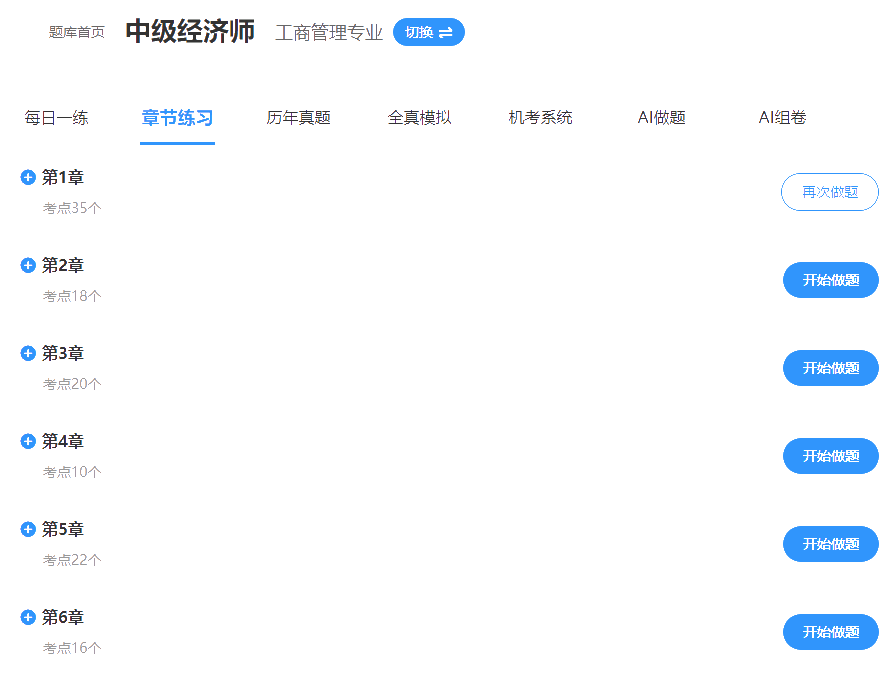The height and width of the screenshot is (673, 894).
Task: Click the 切换 subject switch icon
Action: pos(428,31)
